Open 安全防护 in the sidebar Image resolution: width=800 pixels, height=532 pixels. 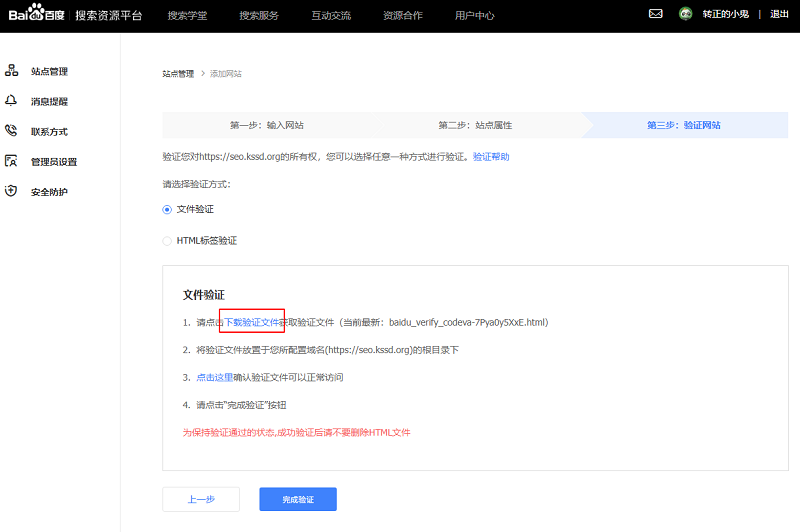click(49, 192)
